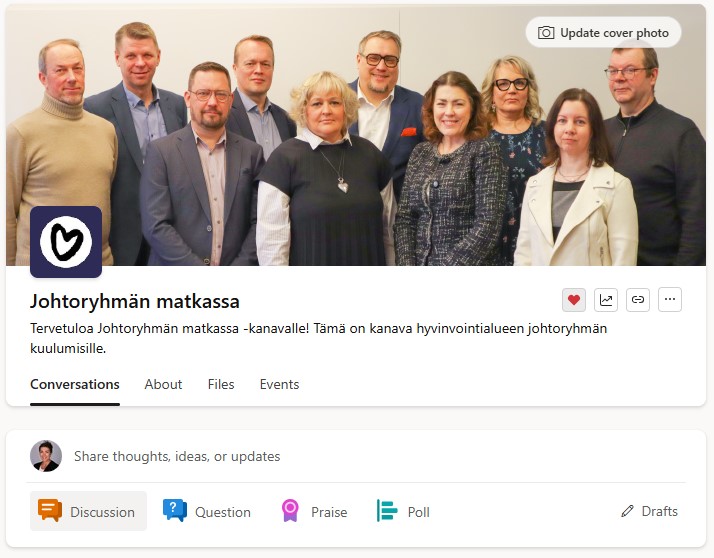Image resolution: width=714 pixels, height=558 pixels.
Task: Click the orange Discussion speech bubble icon
Action: pos(50,510)
